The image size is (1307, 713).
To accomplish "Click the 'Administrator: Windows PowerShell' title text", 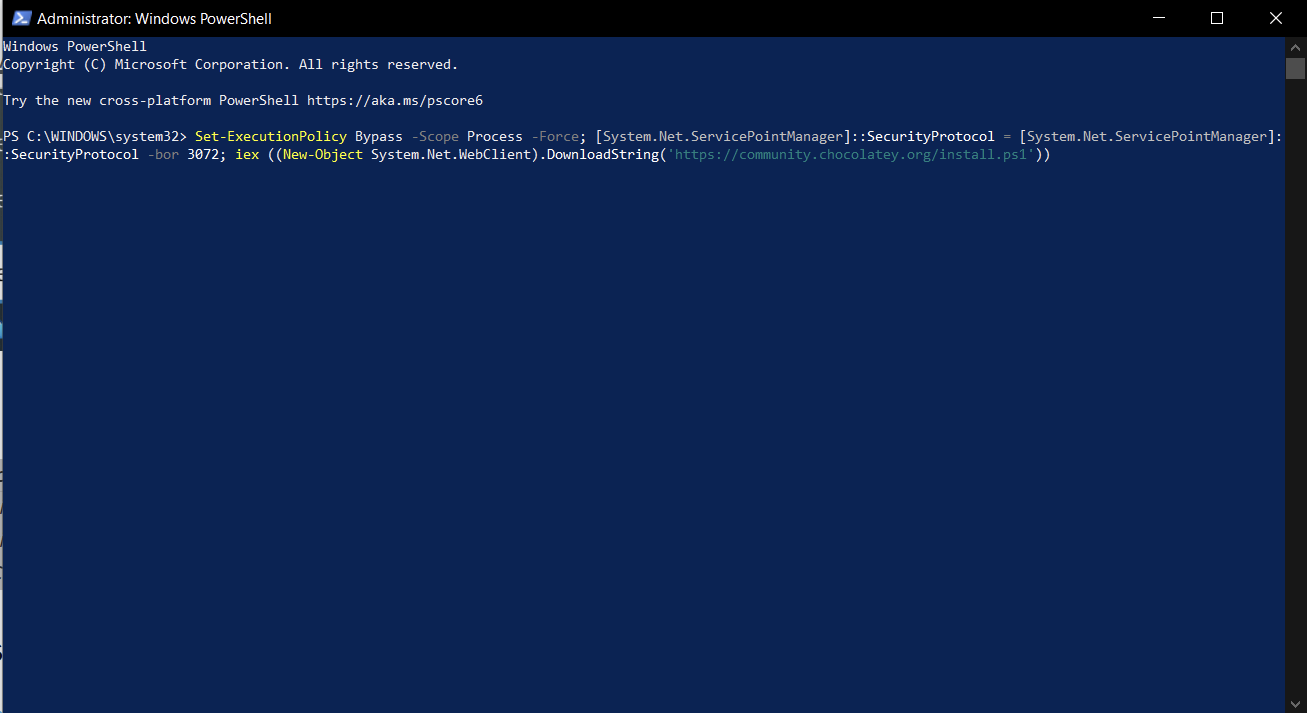I will [154, 18].
